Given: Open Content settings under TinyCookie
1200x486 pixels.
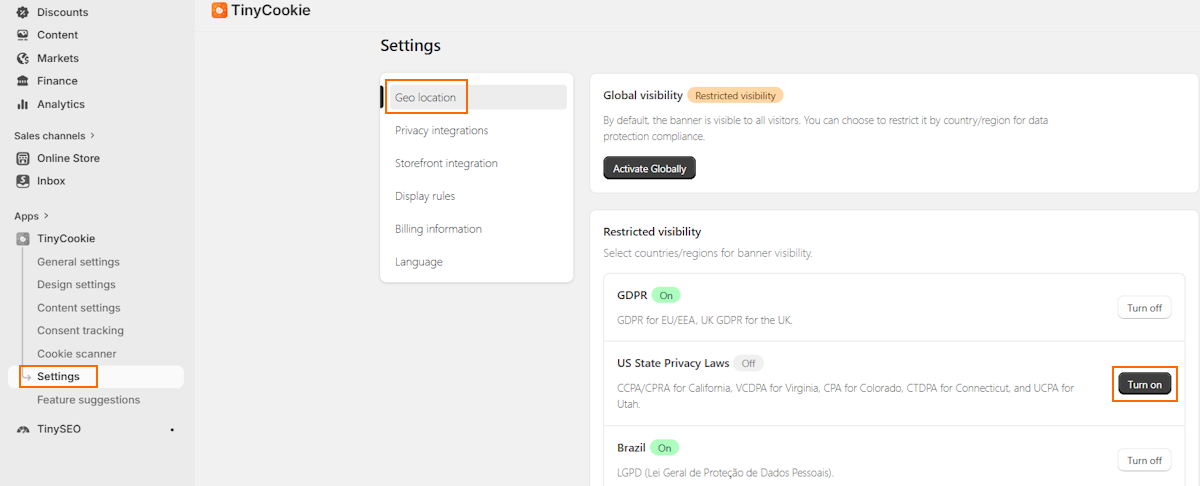Looking at the screenshot, I should [x=78, y=308].
